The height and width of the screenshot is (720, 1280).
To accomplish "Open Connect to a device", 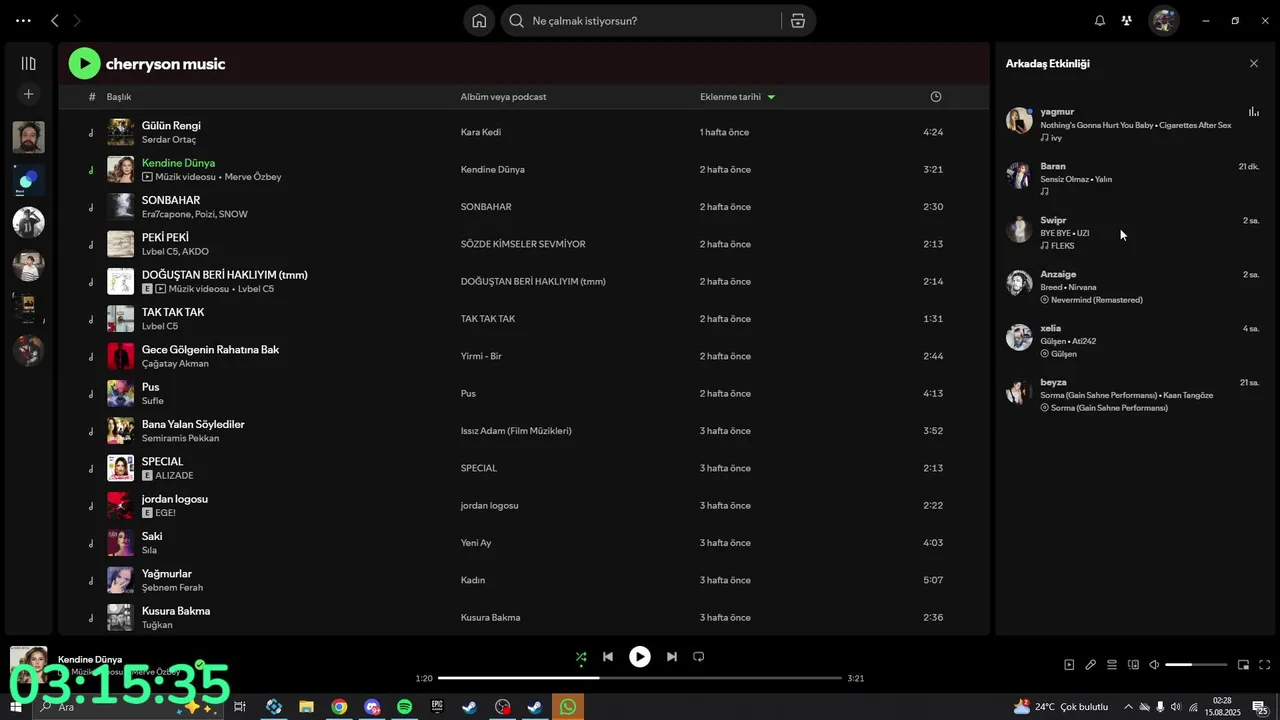I will [1134, 665].
